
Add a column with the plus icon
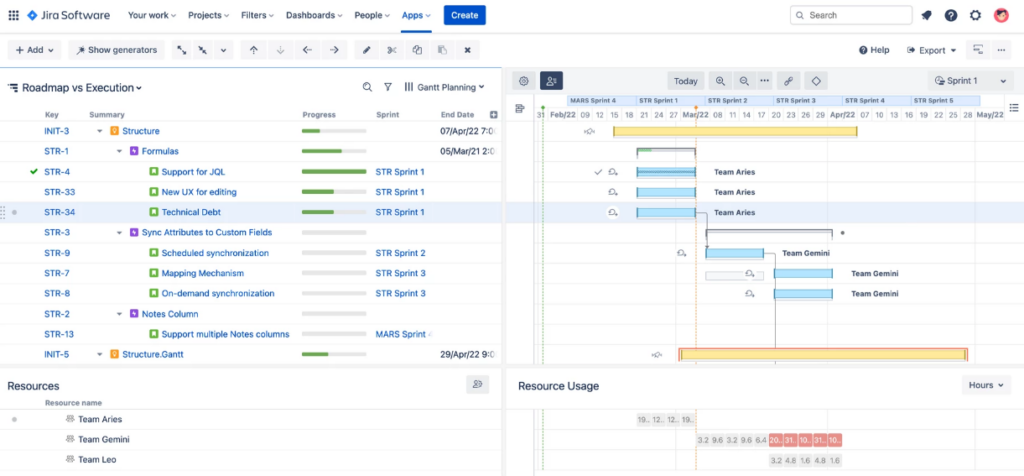tap(494, 115)
